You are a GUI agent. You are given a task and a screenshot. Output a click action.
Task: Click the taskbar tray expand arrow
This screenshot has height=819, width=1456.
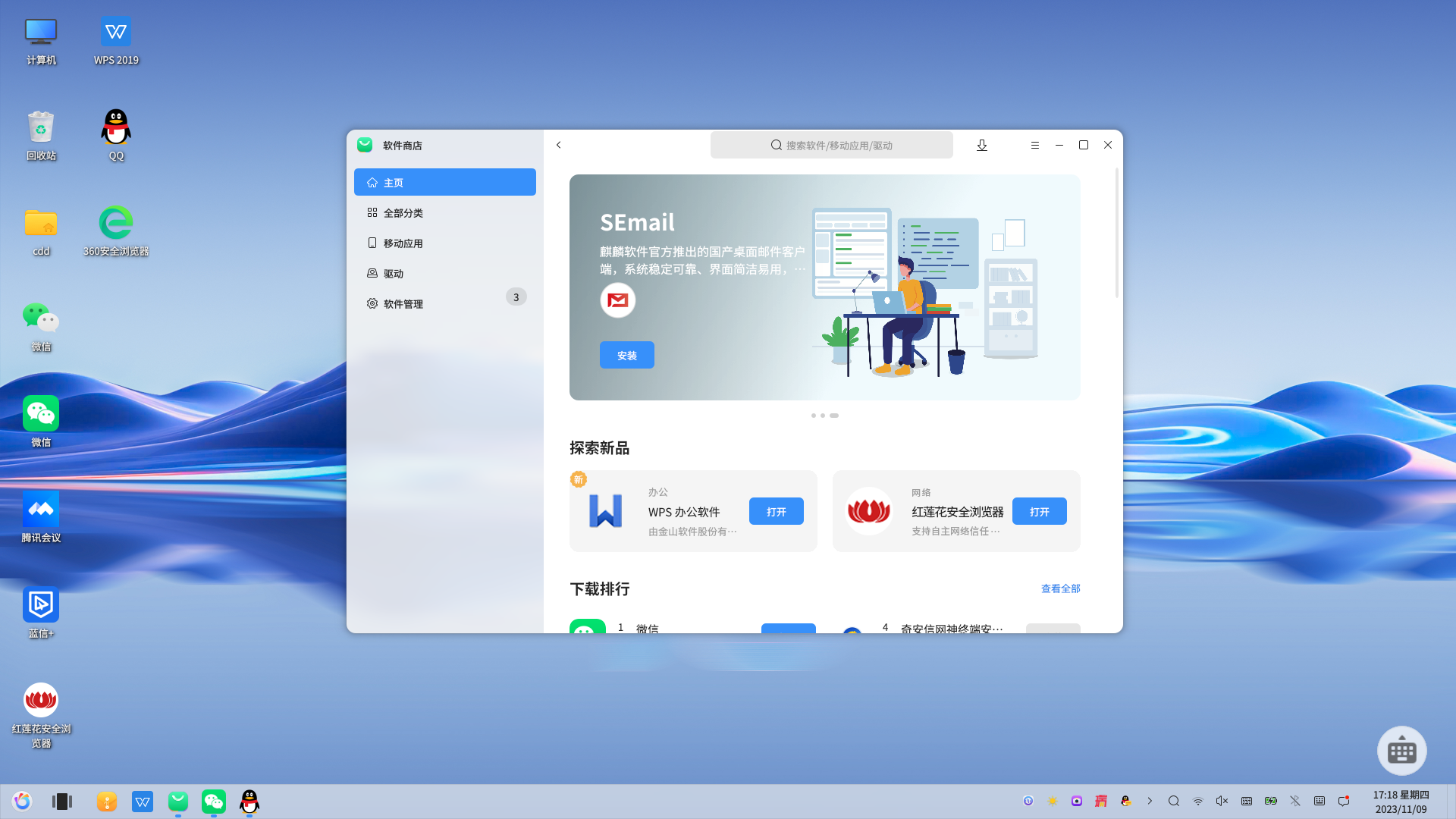coord(1150,801)
